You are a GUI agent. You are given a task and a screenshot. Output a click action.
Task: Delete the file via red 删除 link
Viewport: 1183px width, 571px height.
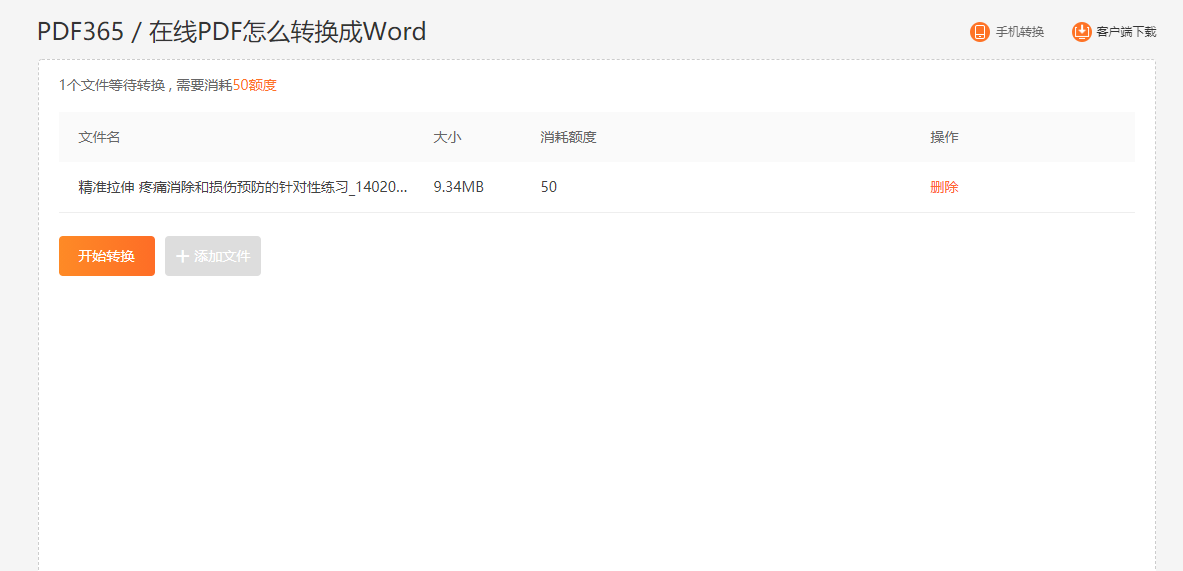[x=944, y=187]
